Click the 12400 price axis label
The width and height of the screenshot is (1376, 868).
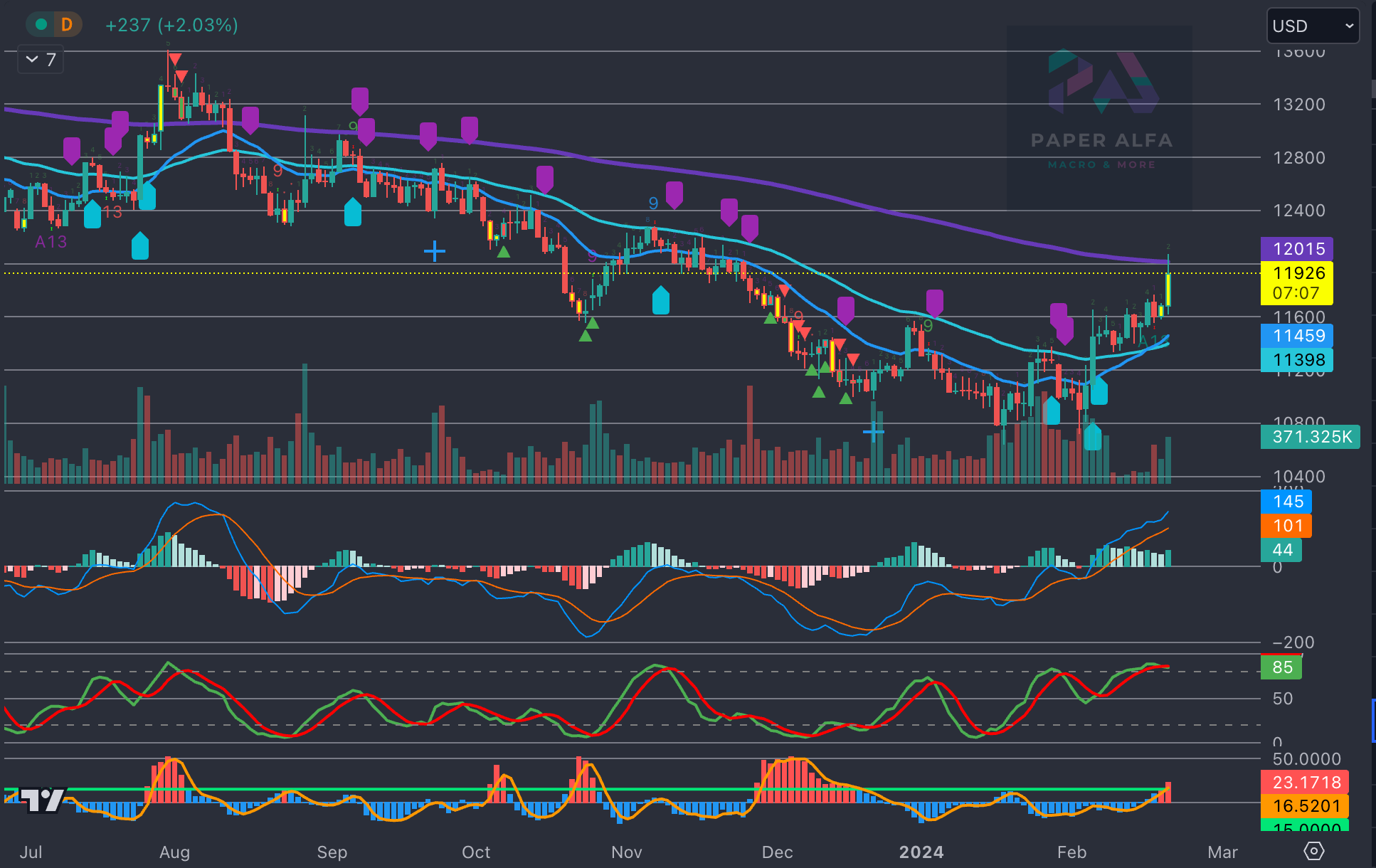[x=1299, y=211]
